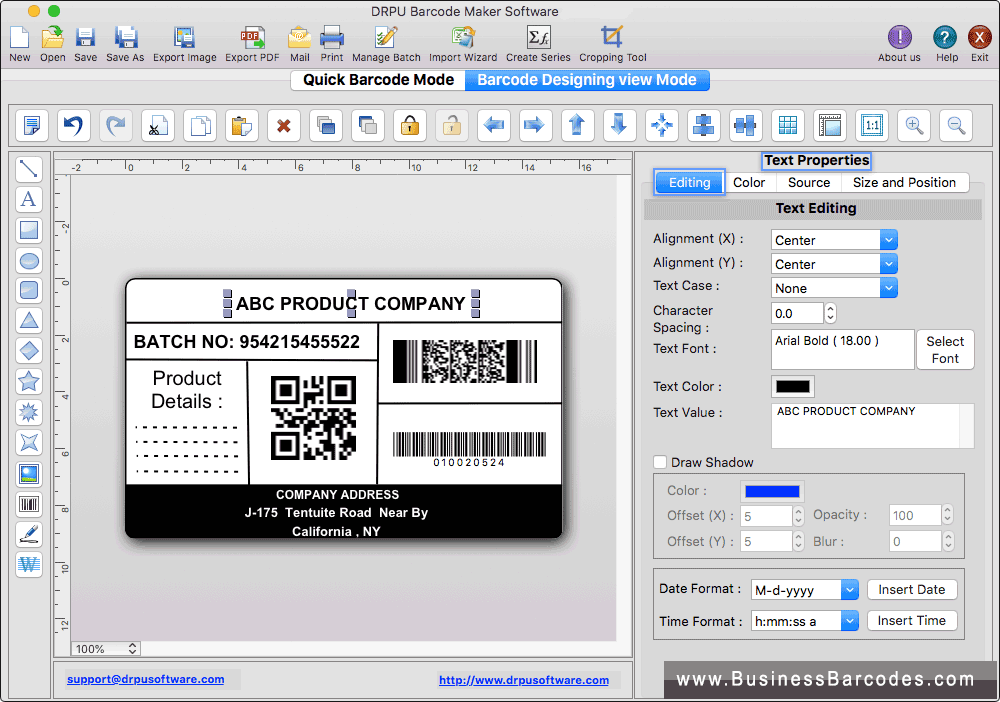
Task: Open the Time Format dropdown
Action: tap(805, 621)
